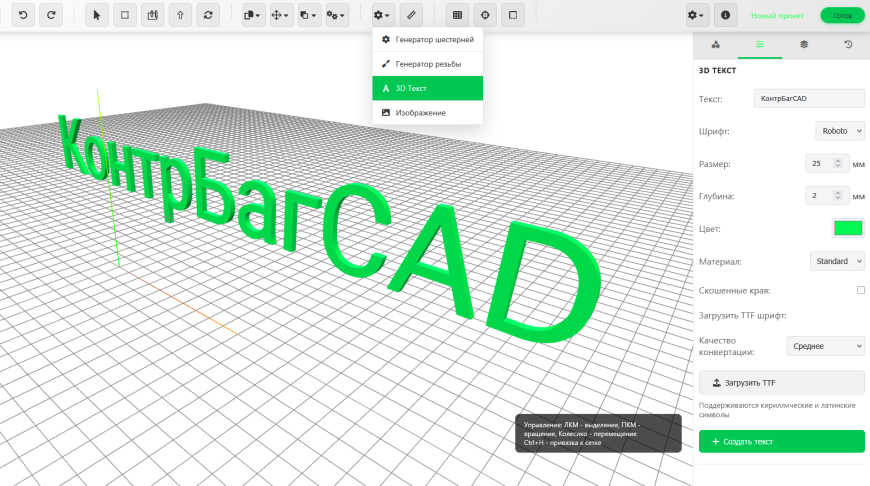Click the 'Поддерживаются кириллические' note text
Image resolution: width=870 pixels, height=486 pixels.
click(x=777, y=410)
